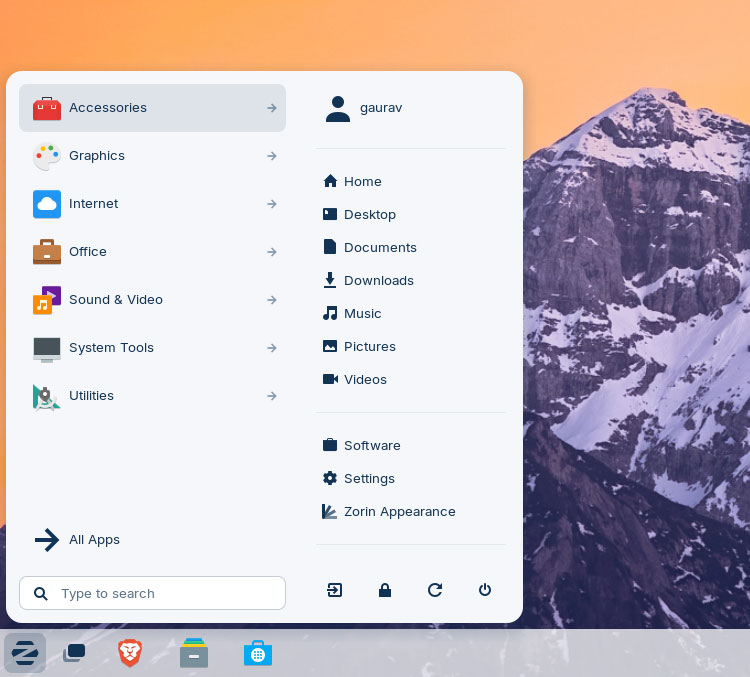The image size is (750, 677).
Task: Click the Zorin menu button in taskbar
Action: point(25,653)
